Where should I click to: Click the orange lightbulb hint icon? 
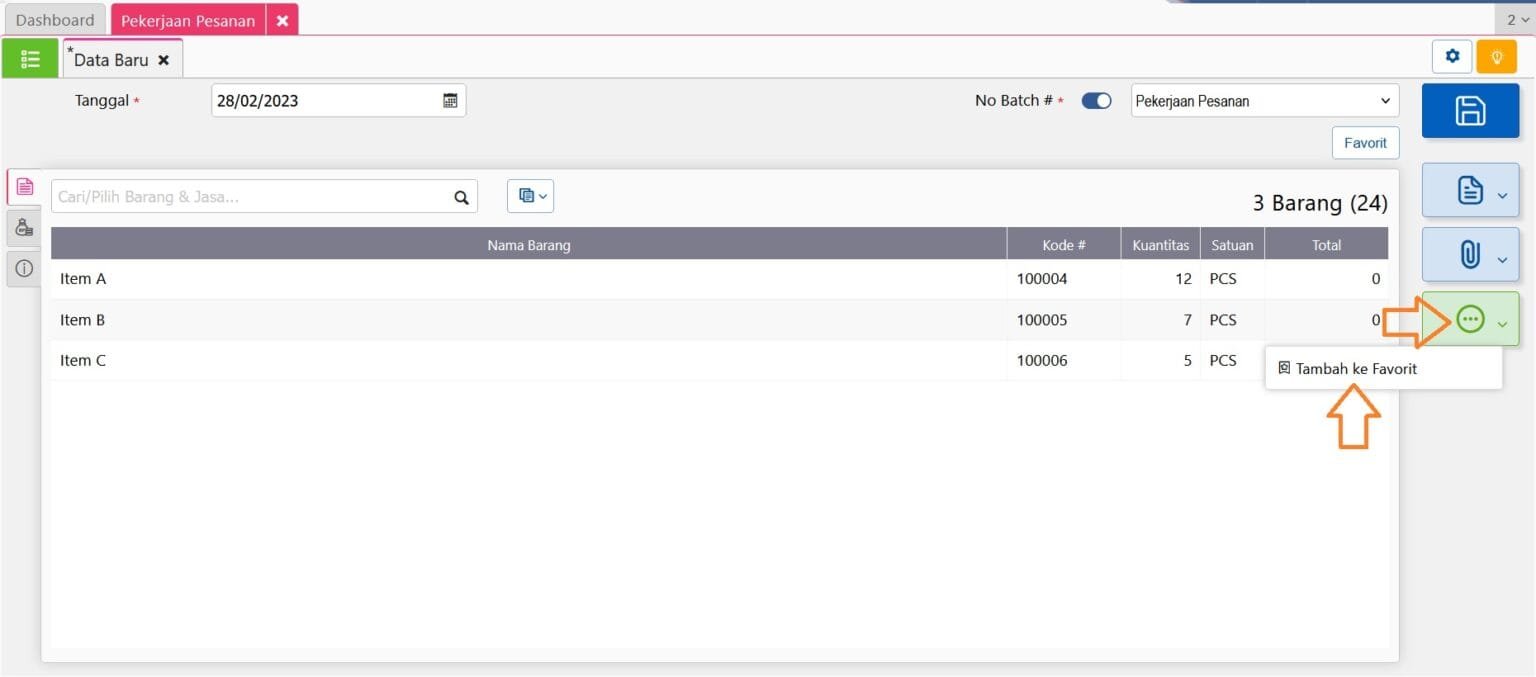(x=1497, y=57)
